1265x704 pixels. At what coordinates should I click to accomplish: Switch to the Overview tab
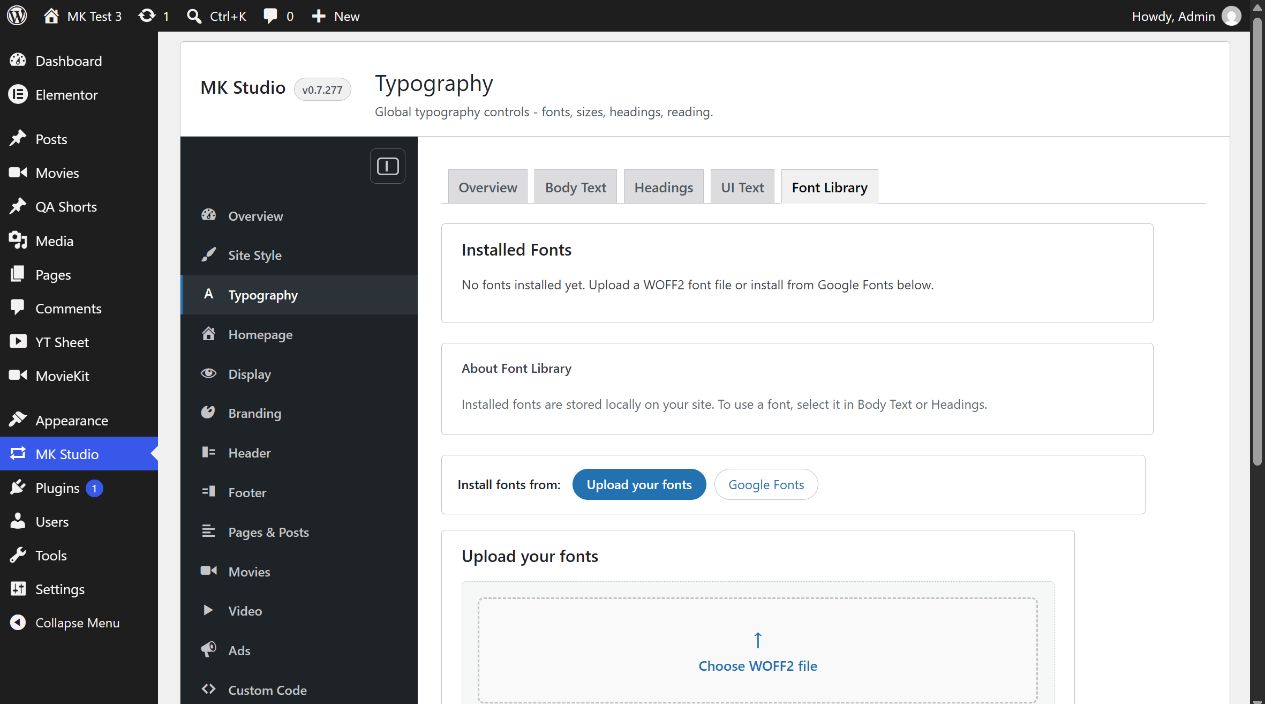(x=488, y=187)
